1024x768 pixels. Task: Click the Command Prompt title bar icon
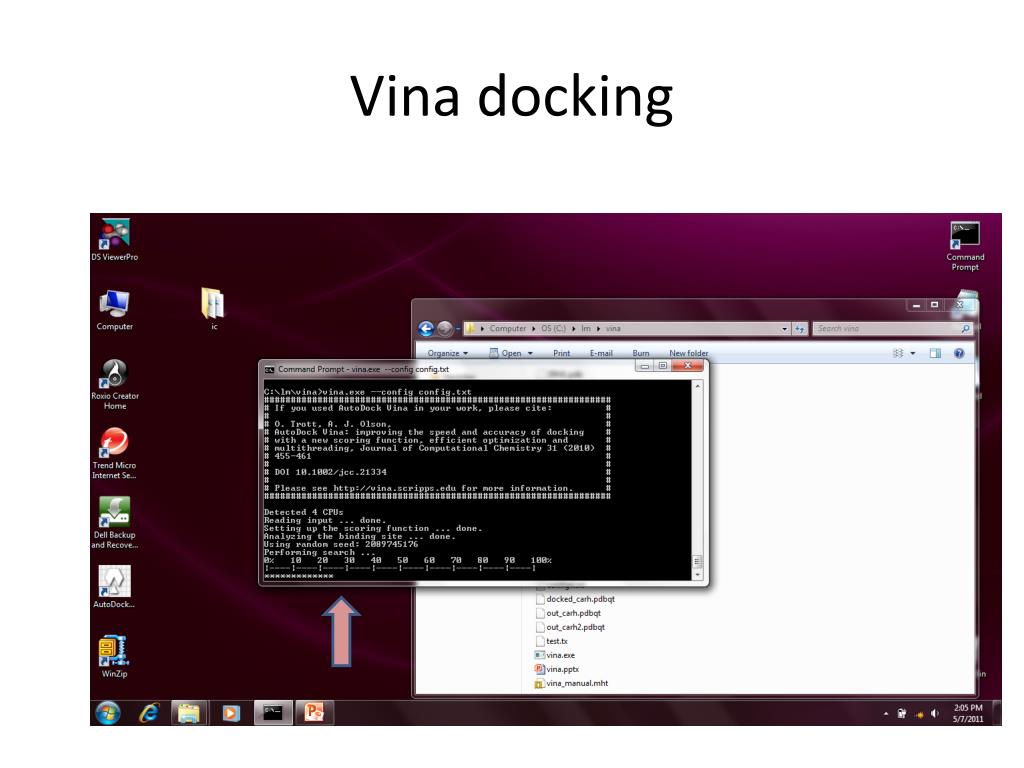268,370
